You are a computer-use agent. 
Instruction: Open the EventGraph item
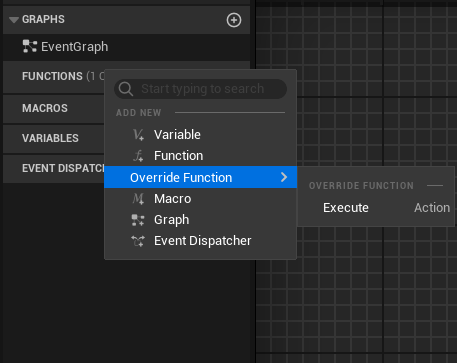(126, 47)
